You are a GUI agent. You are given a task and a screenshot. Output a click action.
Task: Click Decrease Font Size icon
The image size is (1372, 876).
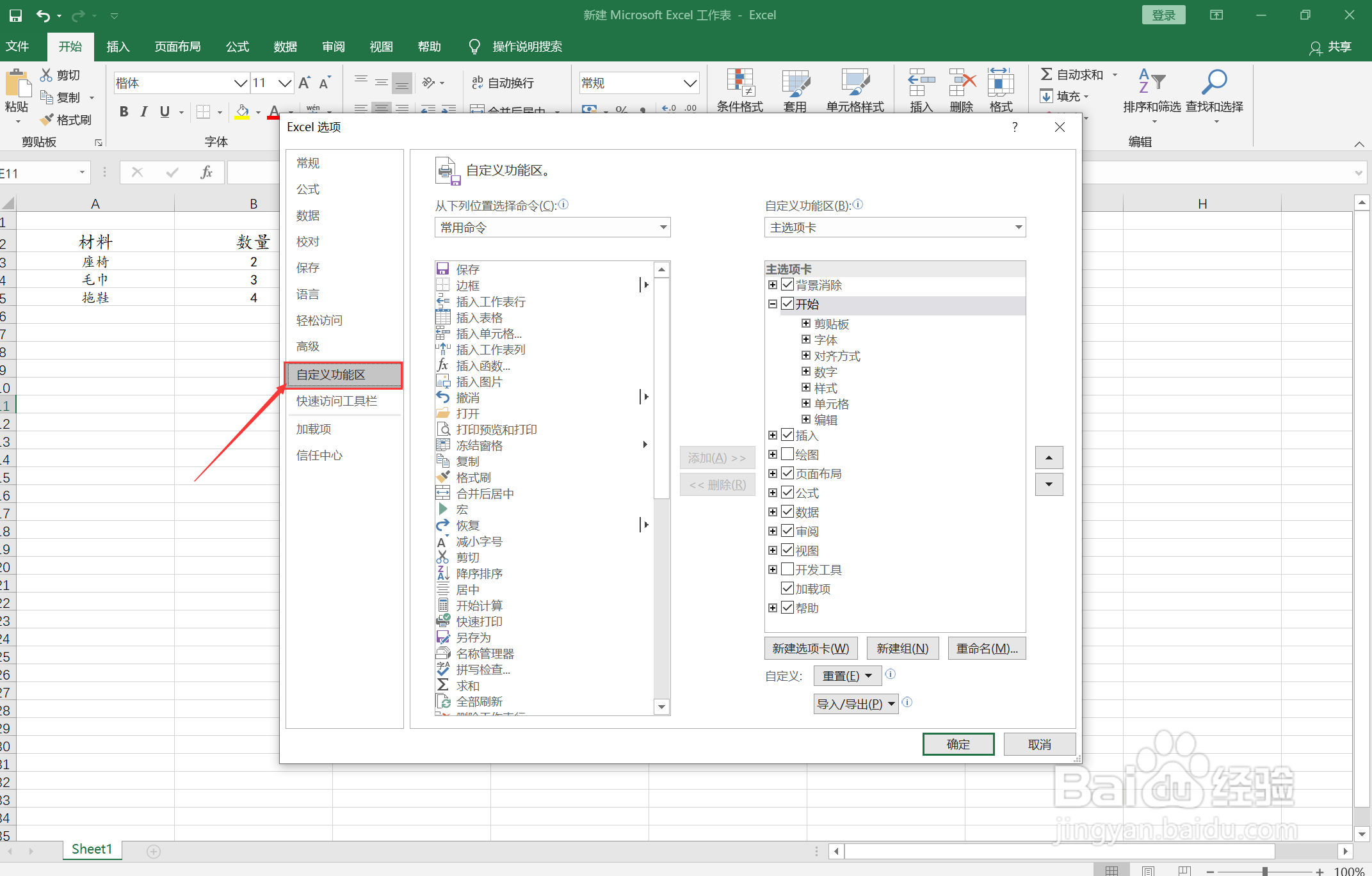pos(325,83)
